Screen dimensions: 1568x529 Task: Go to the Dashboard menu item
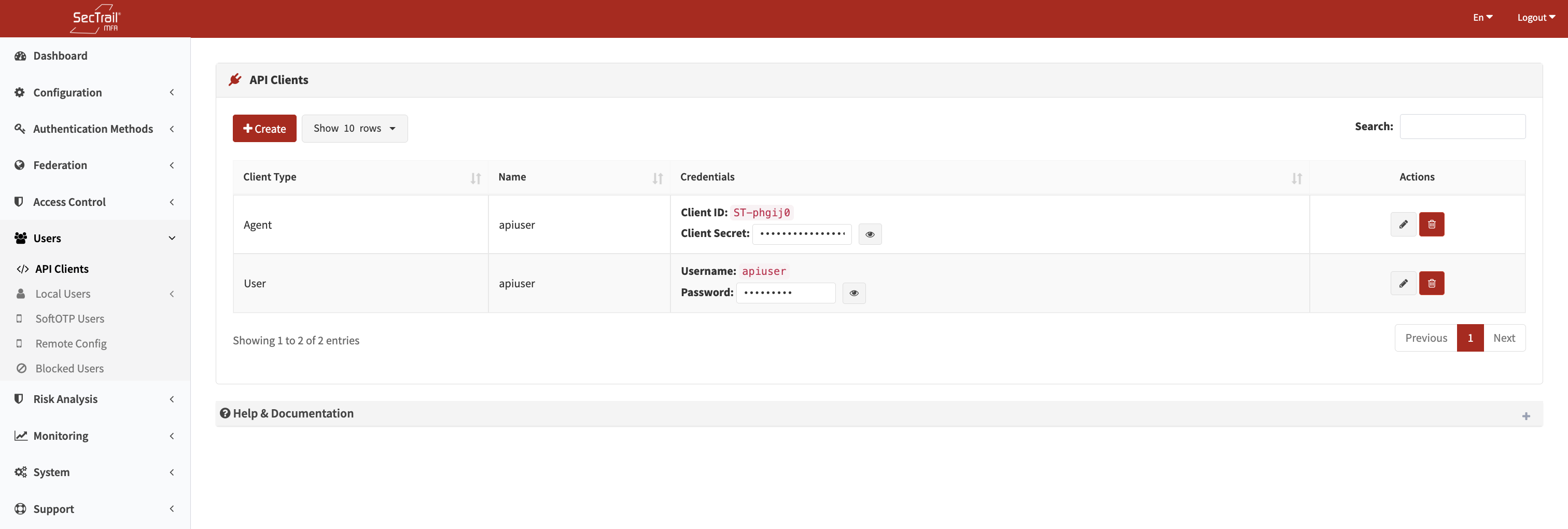pos(60,56)
